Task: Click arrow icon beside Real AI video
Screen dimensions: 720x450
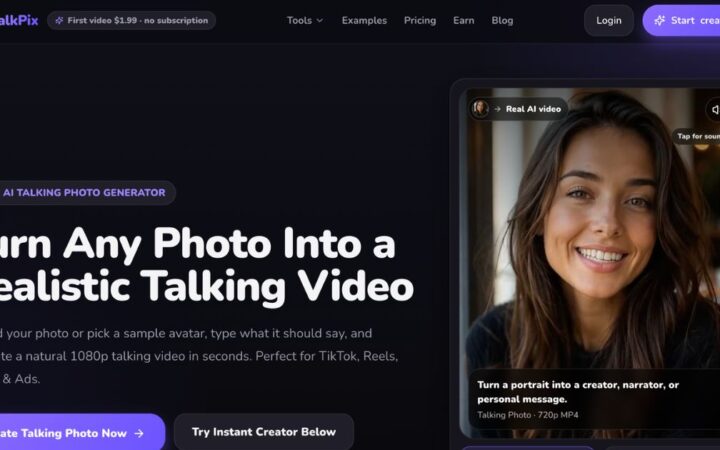Action: [497, 109]
